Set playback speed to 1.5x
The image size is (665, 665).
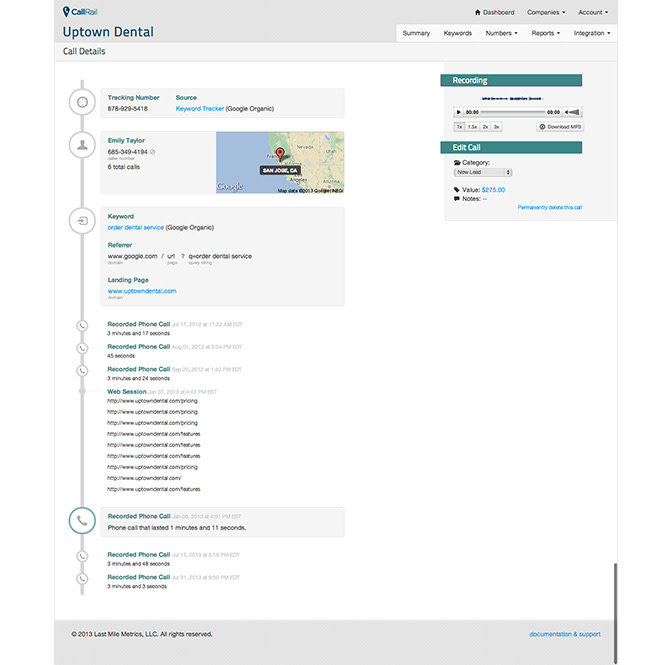tap(472, 127)
